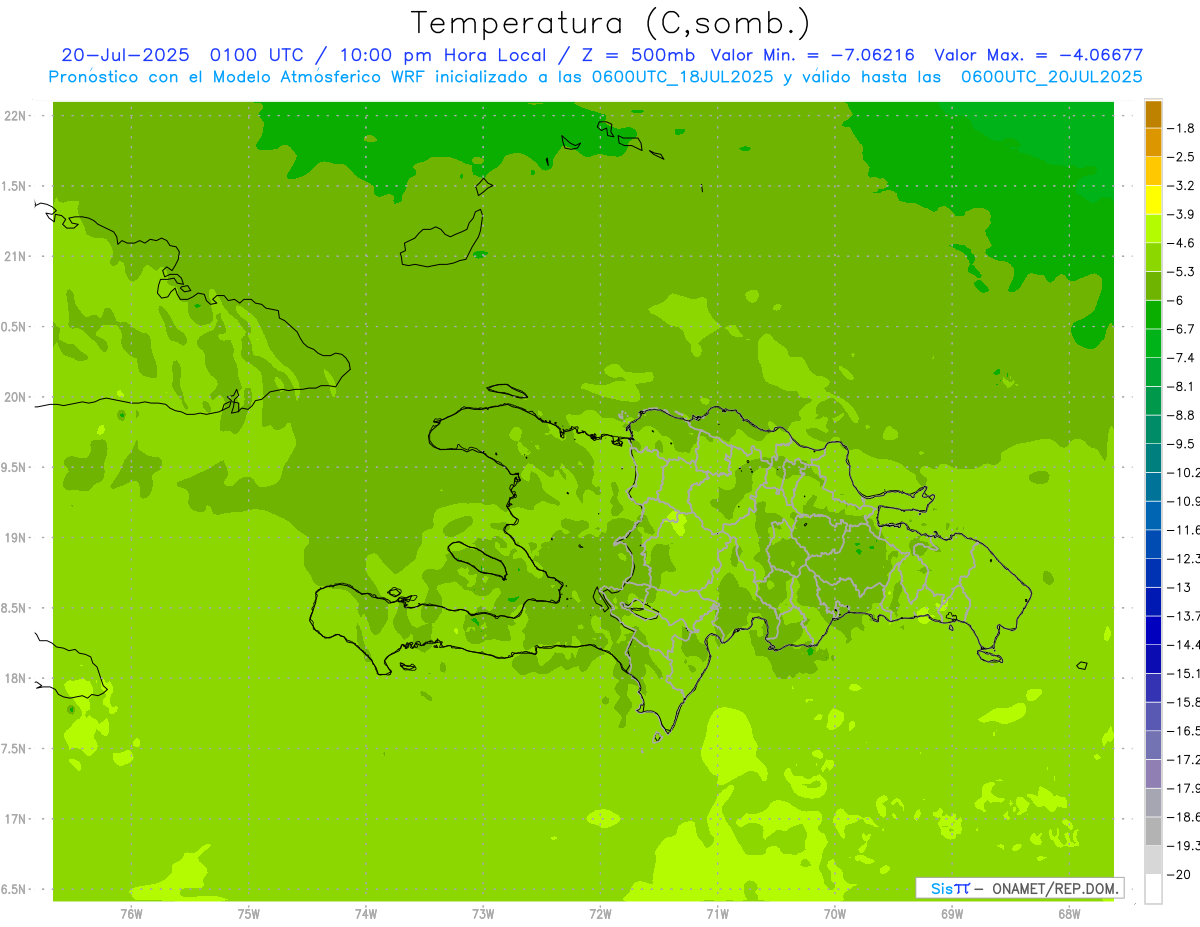
Task: Click the "72W" longitude label
Action: tap(600, 913)
